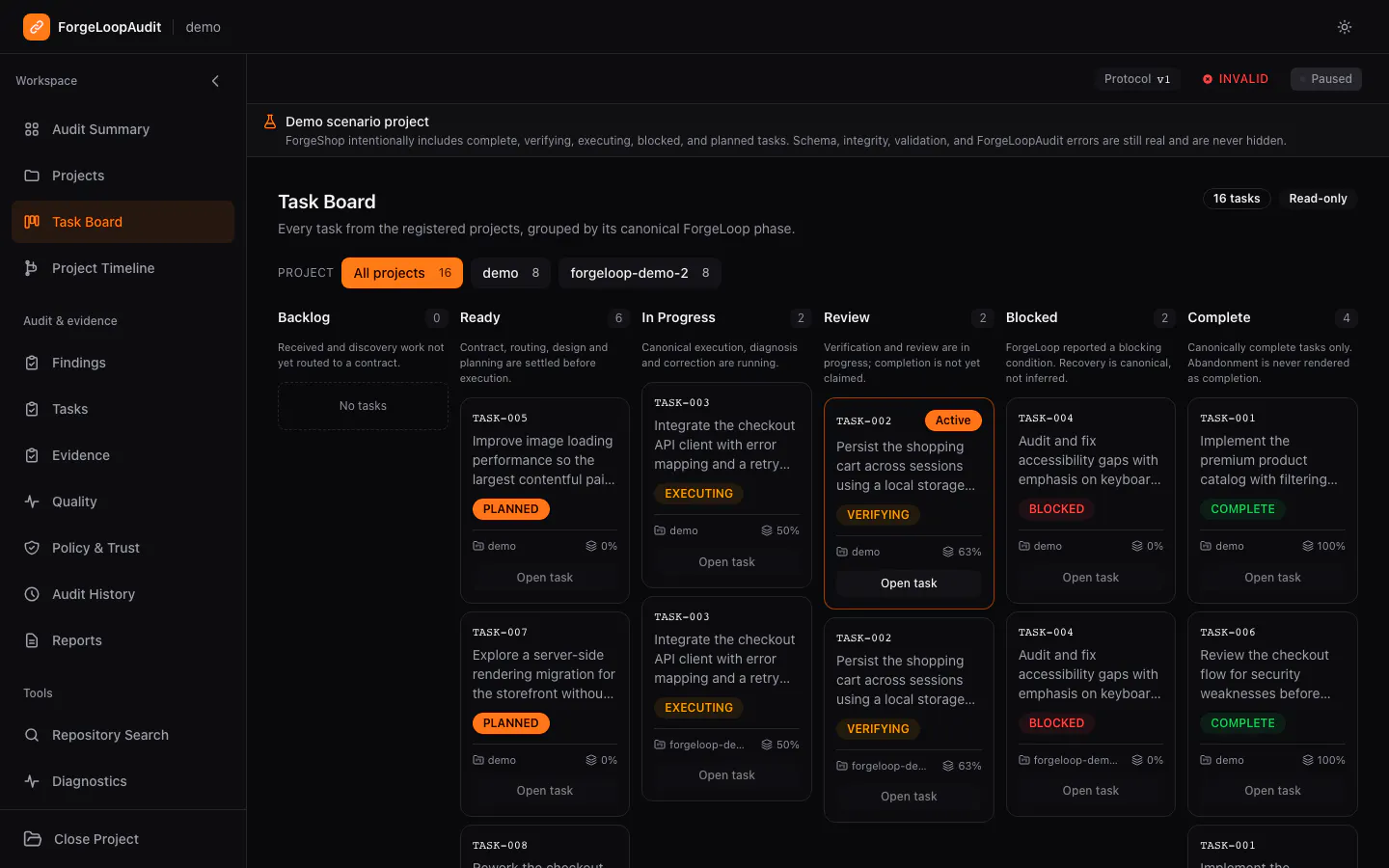Click the ForgeLoopAudit logo icon
The width and height of the screenshot is (1389, 868).
click(37, 27)
